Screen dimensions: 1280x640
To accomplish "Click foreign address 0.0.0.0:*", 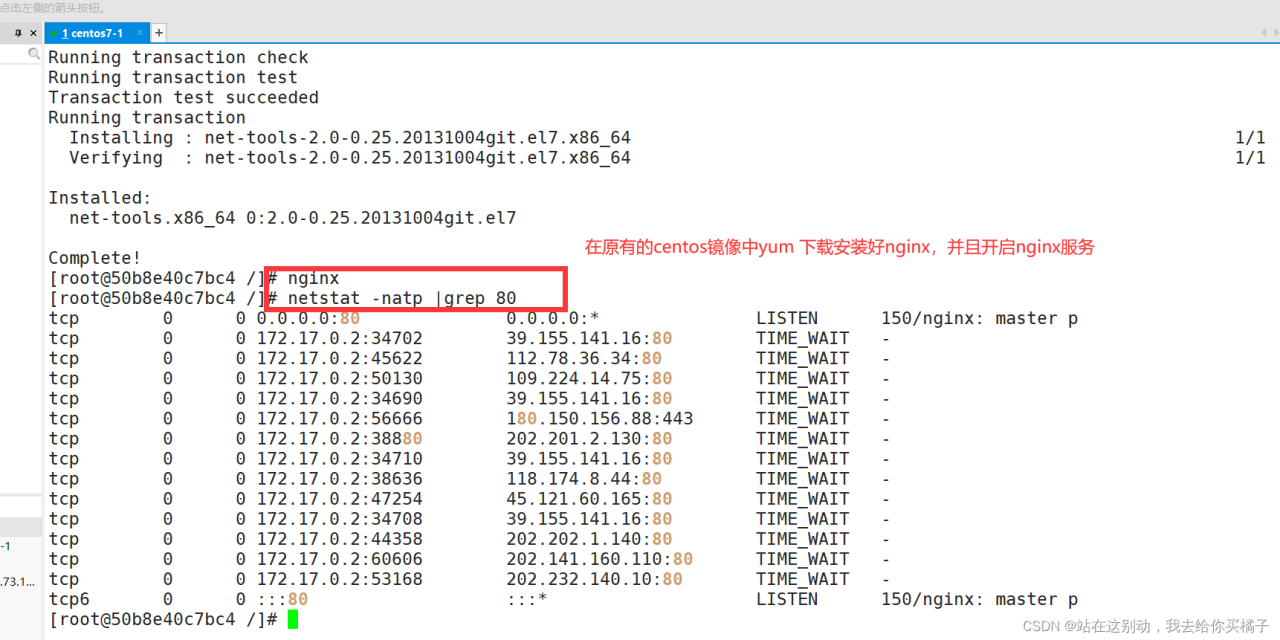I will 553,318.
